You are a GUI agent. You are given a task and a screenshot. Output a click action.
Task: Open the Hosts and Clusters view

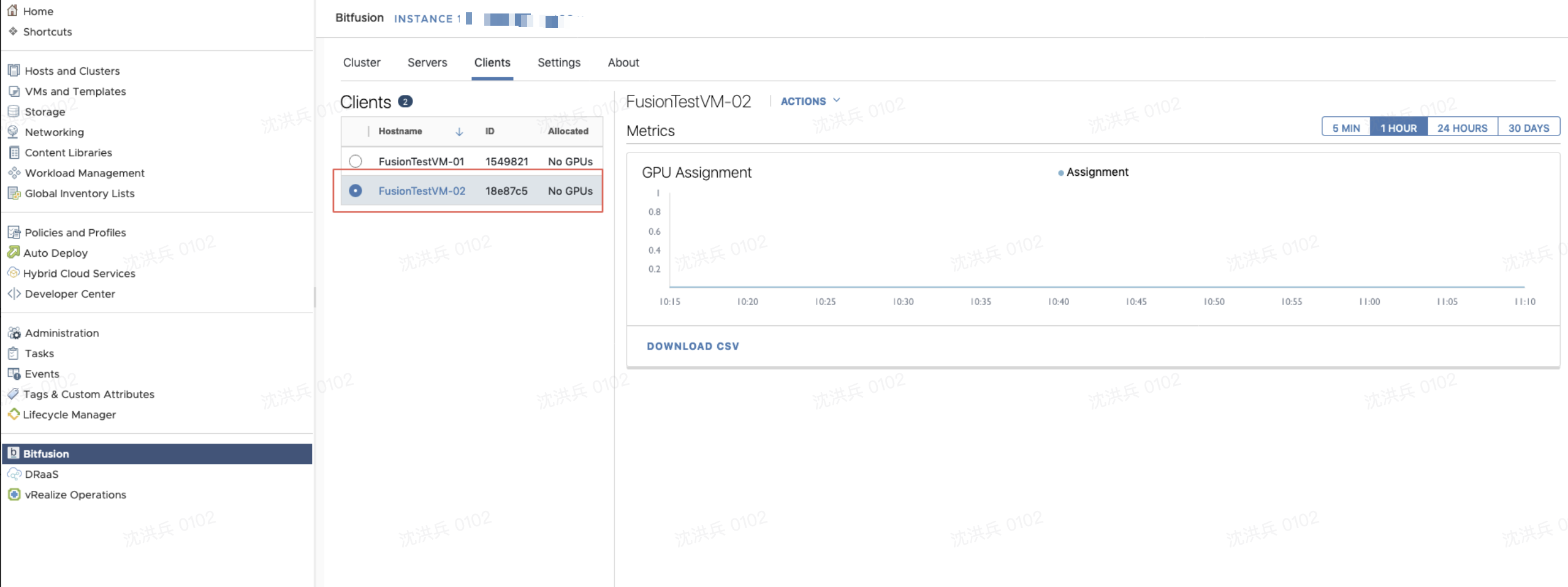pyautogui.click(x=13, y=70)
